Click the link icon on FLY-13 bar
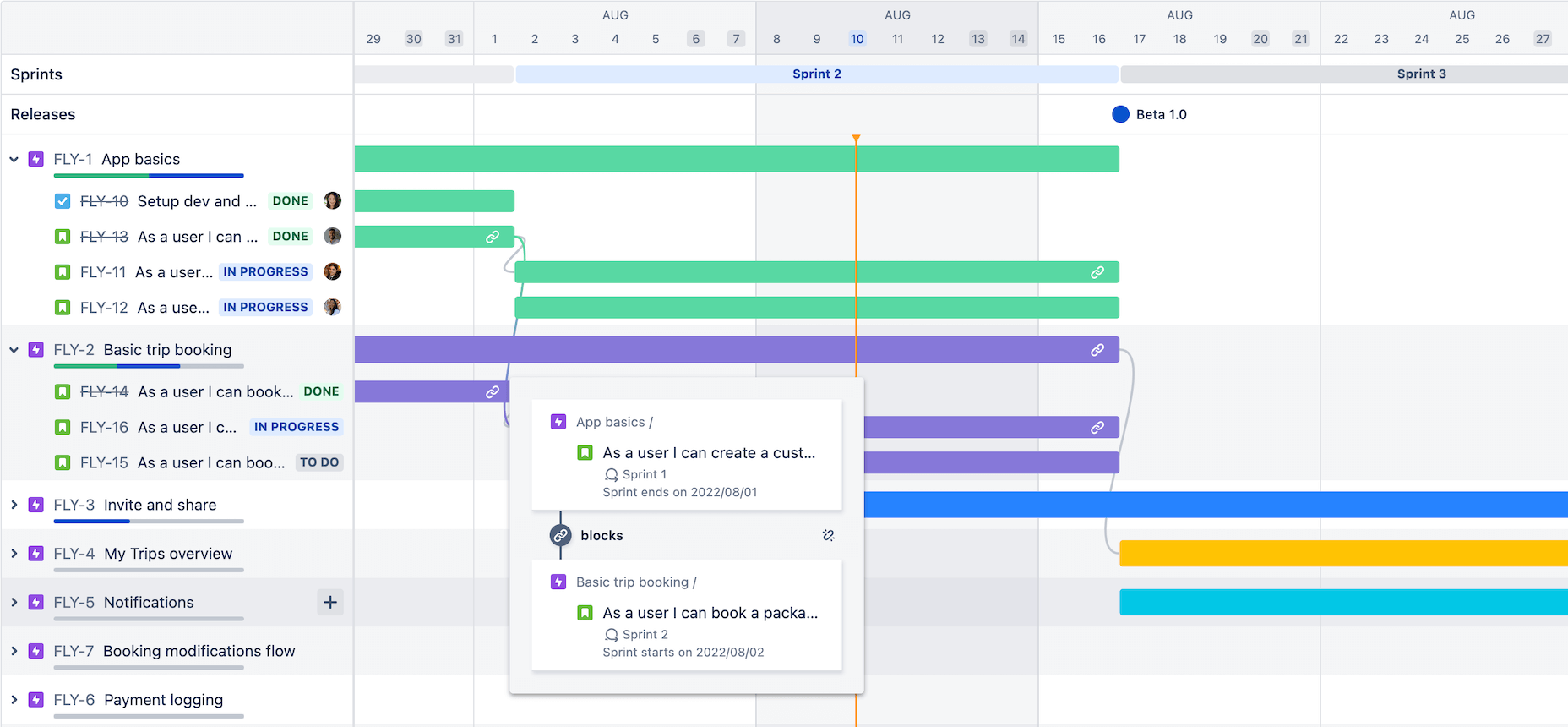This screenshot has height=727, width=1568. 493,237
